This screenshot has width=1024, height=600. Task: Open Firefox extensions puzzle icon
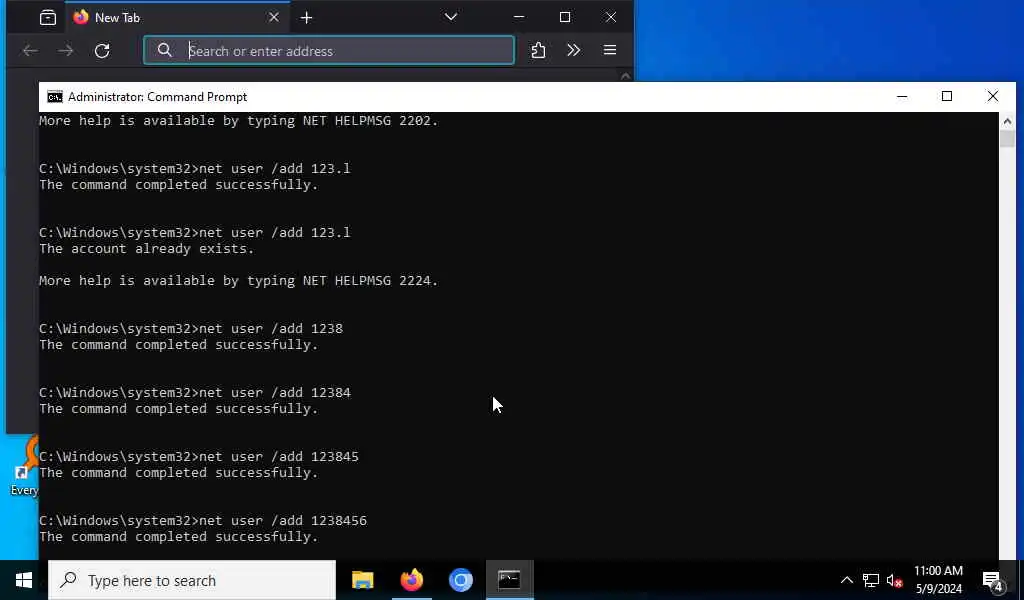(538, 50)
